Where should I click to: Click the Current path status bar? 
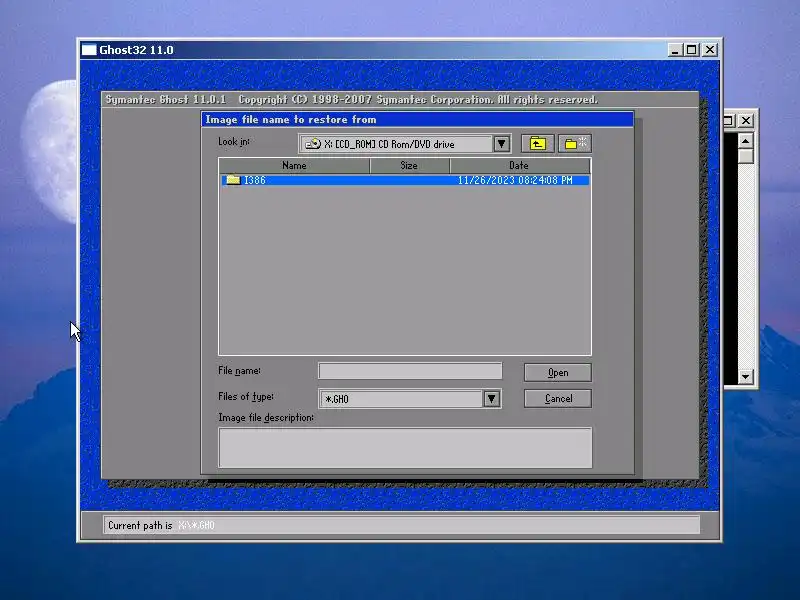pyautogui.click(x=401, y=525)
